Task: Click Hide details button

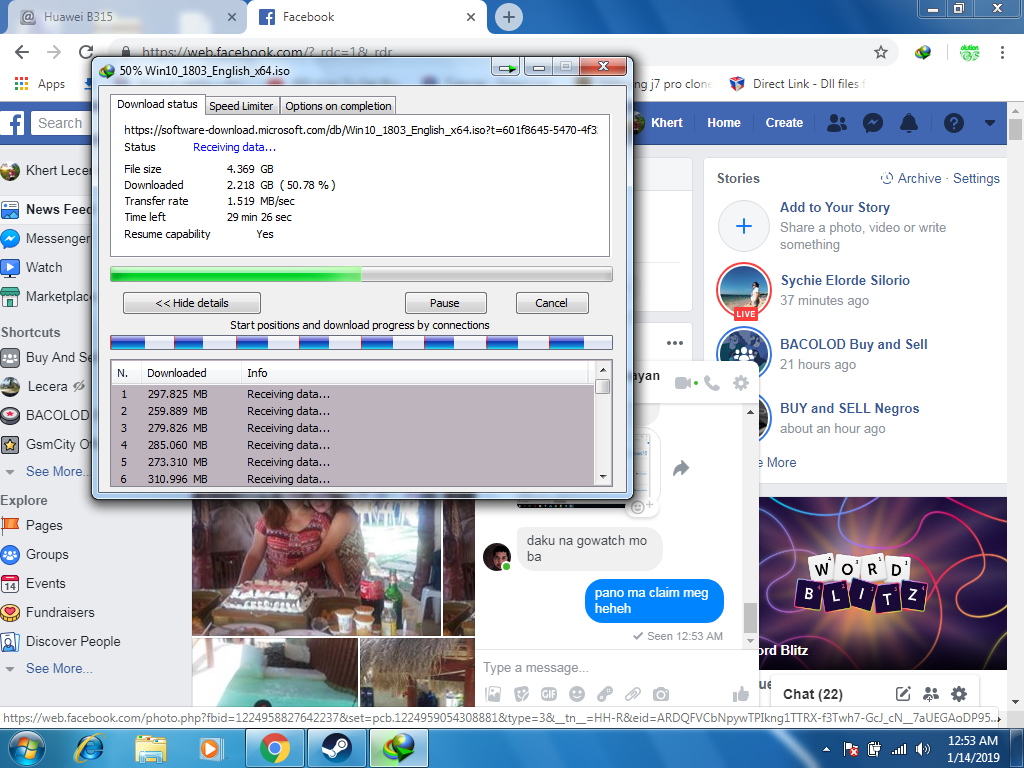Action: [192, 303]
